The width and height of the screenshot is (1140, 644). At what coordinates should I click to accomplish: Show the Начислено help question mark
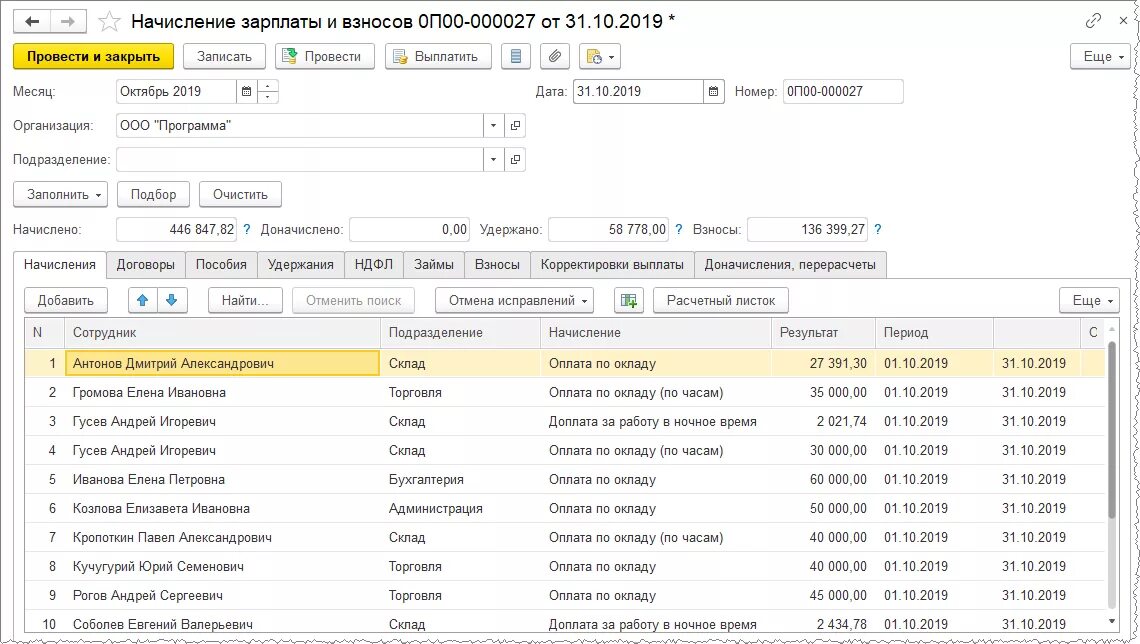tap(246, 230)
